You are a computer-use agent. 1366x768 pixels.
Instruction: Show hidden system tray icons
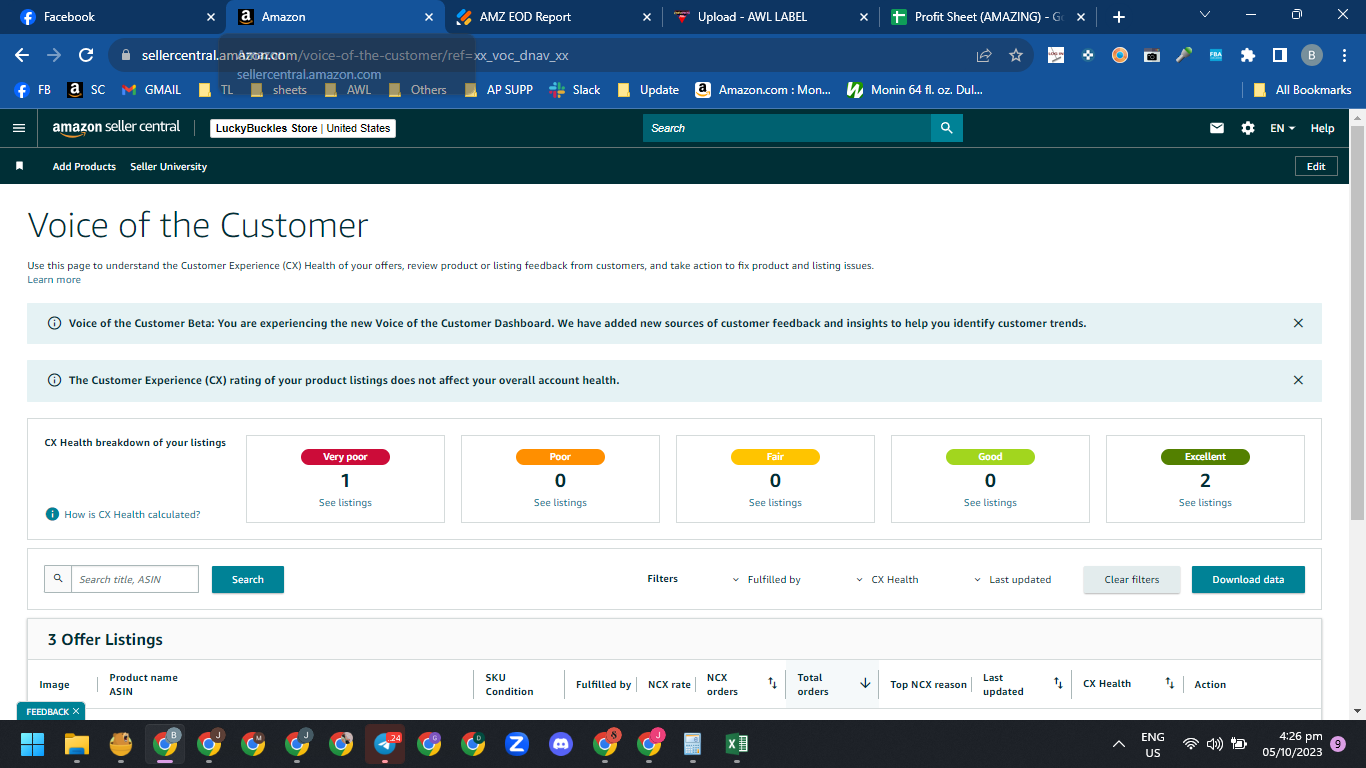1119,744
